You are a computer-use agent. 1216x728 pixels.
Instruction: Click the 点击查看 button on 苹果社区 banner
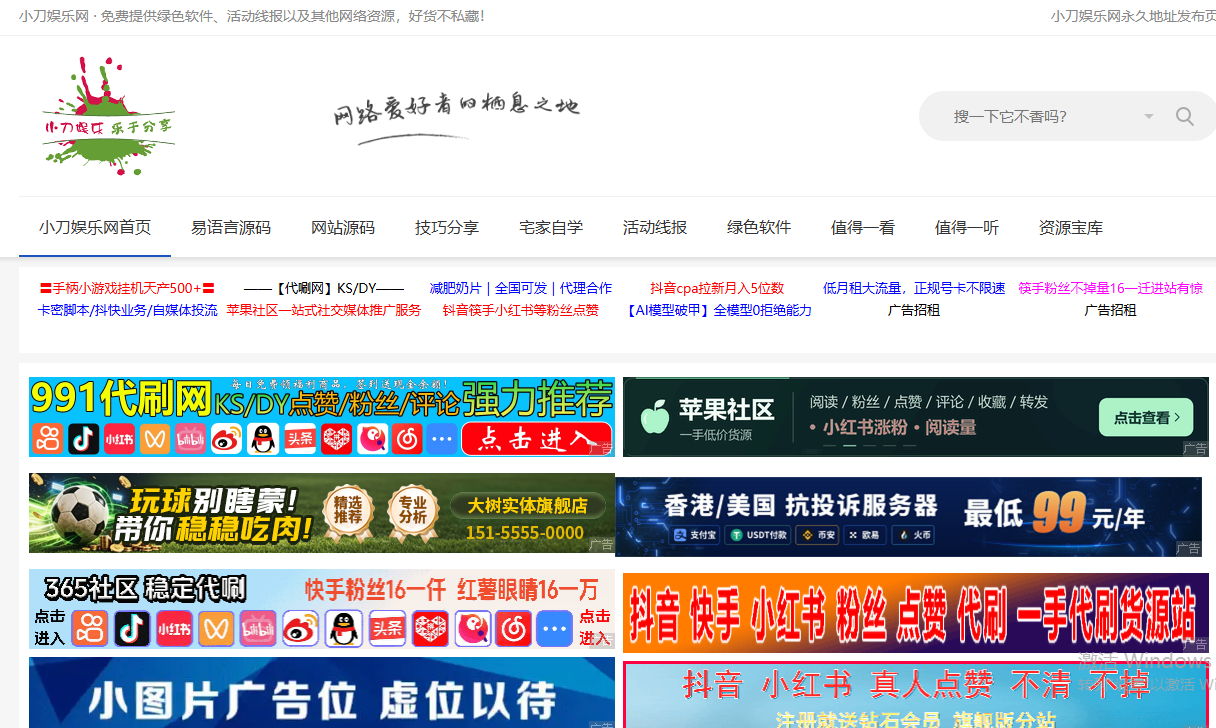[x=1146, y=417]
